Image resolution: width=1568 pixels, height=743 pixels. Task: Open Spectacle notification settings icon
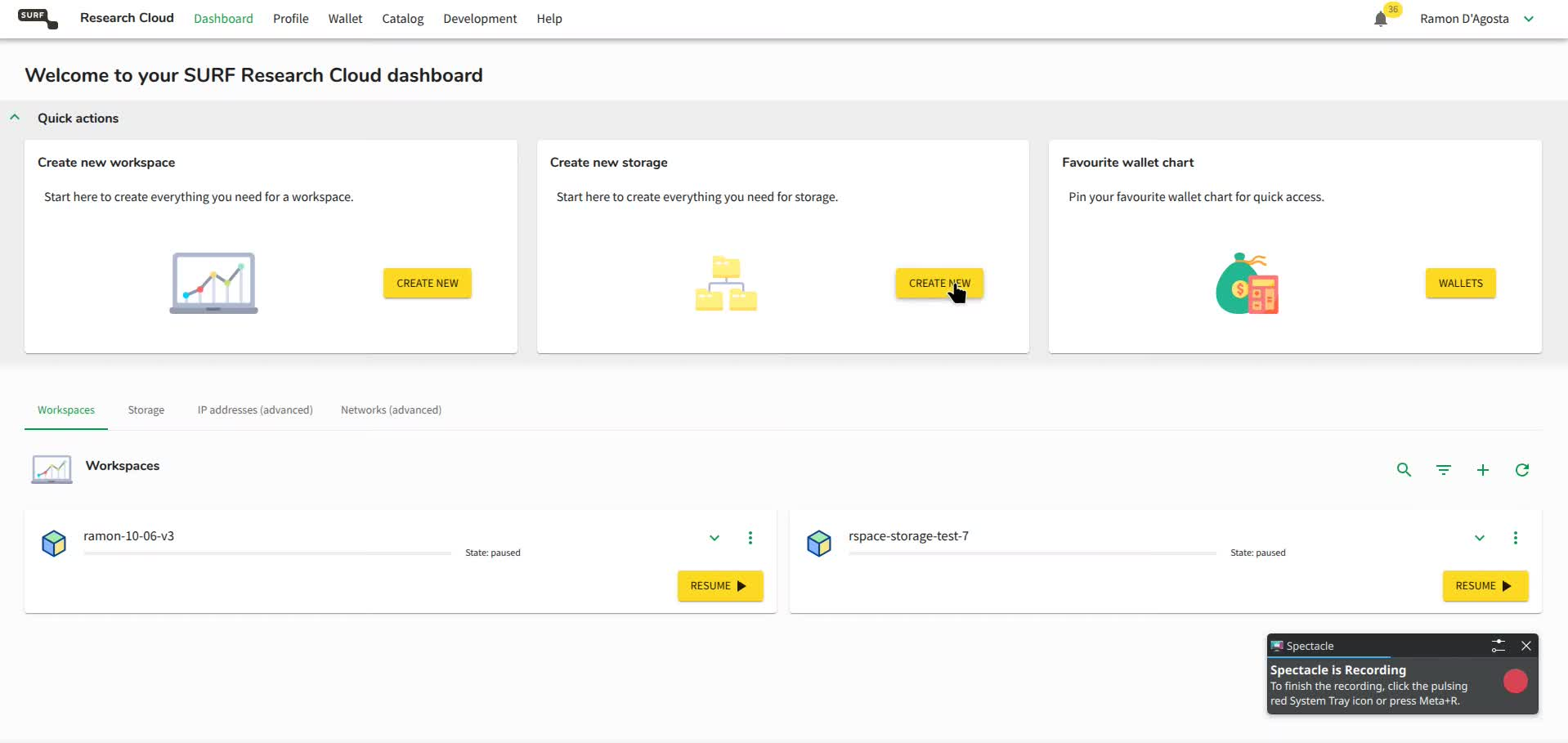coord(1499,646)
